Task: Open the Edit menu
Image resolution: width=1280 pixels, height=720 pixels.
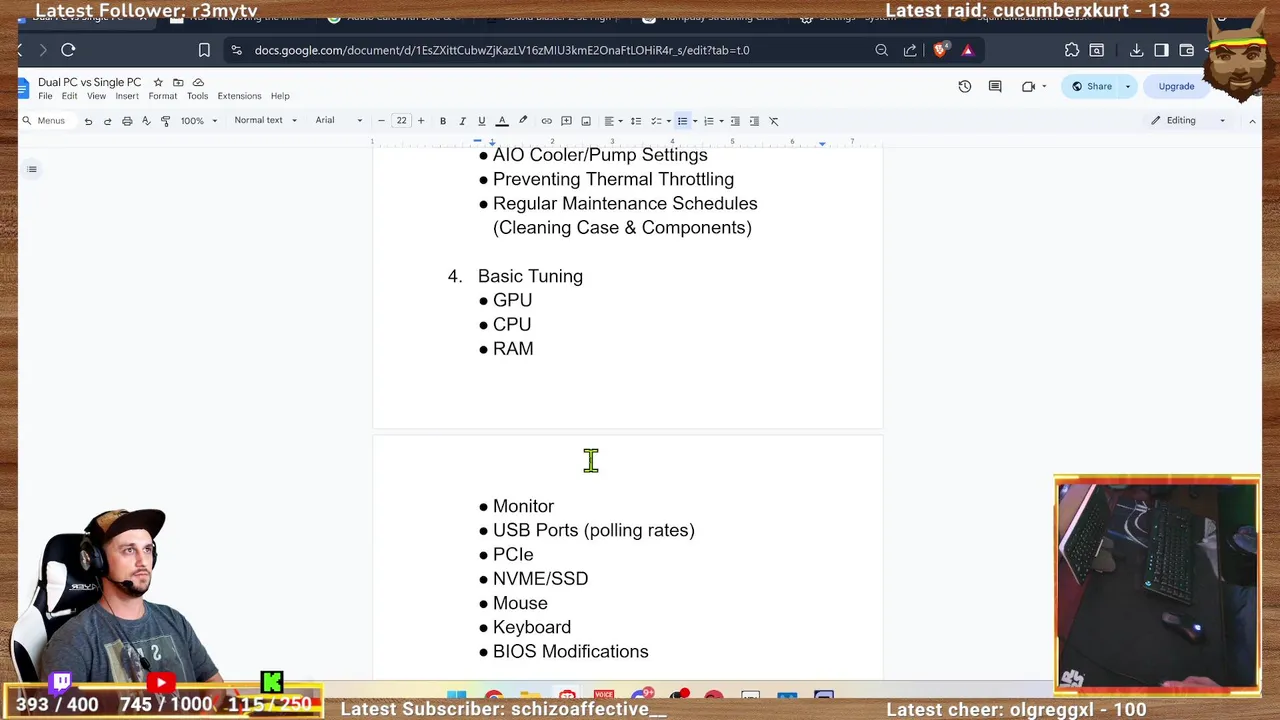Action: pos(69,96)
